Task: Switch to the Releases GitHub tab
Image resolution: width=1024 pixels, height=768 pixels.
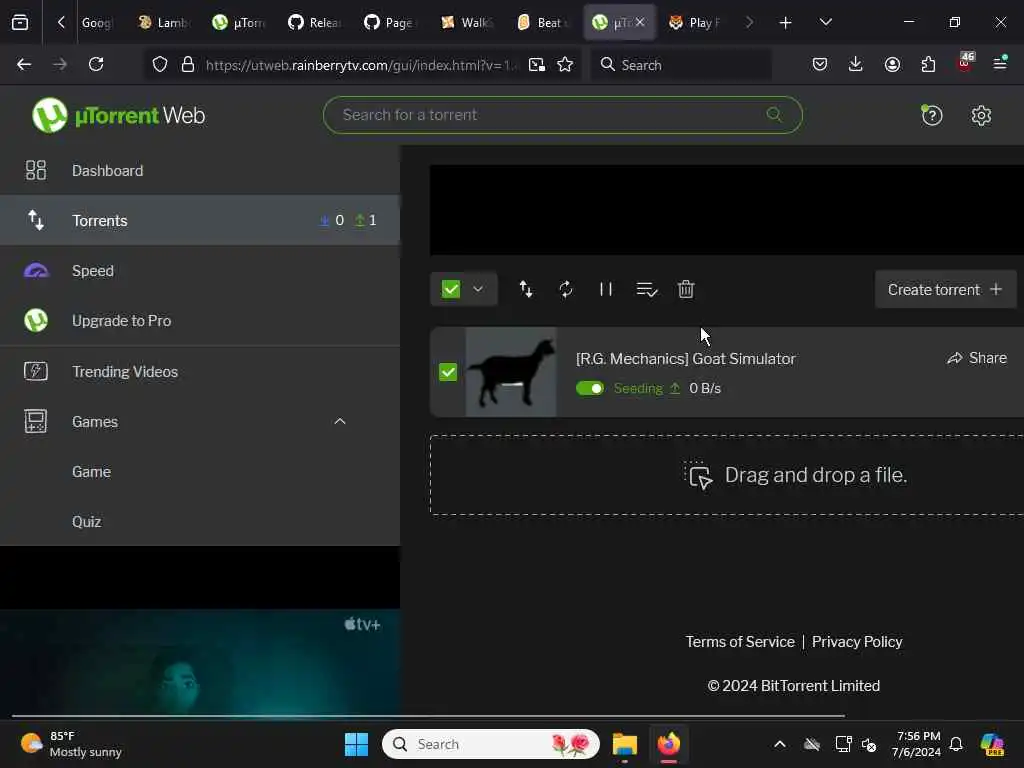Action: [x=316, y=23]
